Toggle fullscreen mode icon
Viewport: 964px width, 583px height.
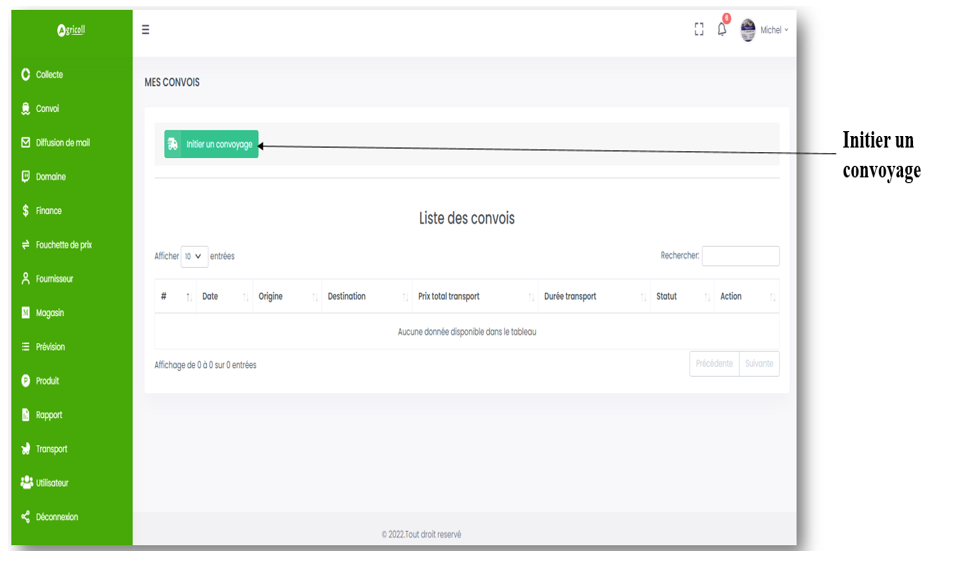(699, 30)
